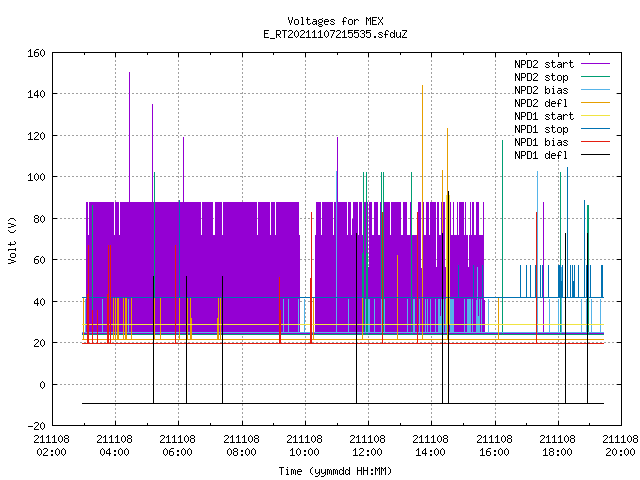The height and width of the screenshot is (480, 640).
Task: Click the 160 y-axis tick label
Action: point(36,53)
